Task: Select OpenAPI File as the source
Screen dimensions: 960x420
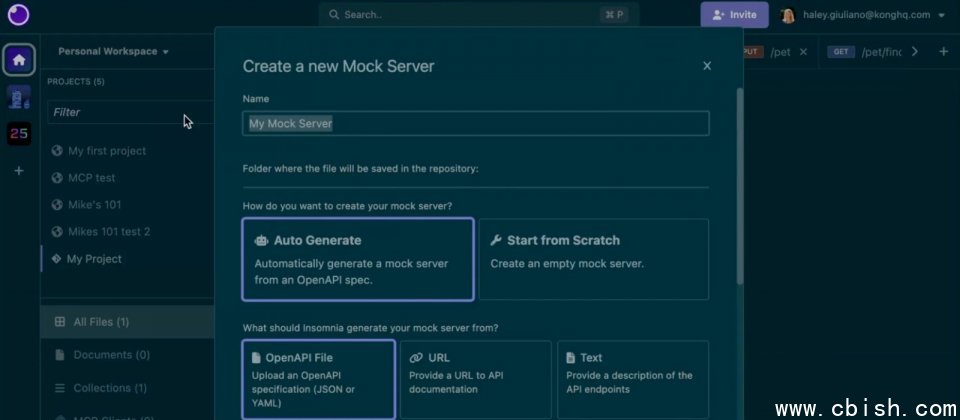Action: (x=318, y=379)
